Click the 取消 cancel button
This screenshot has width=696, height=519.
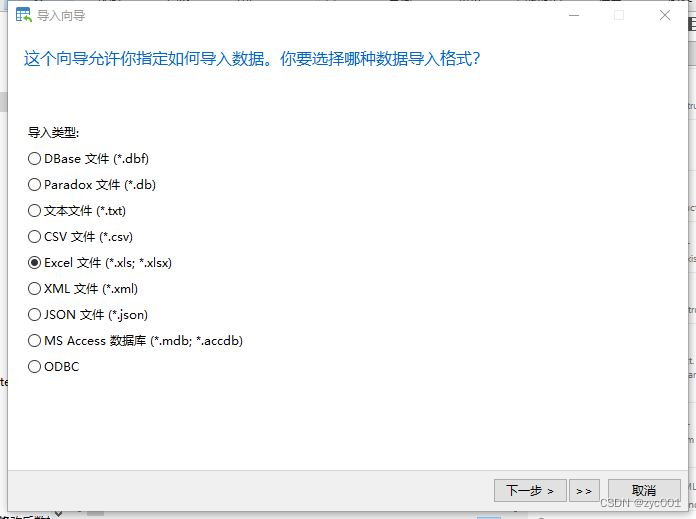pos(644,491)
